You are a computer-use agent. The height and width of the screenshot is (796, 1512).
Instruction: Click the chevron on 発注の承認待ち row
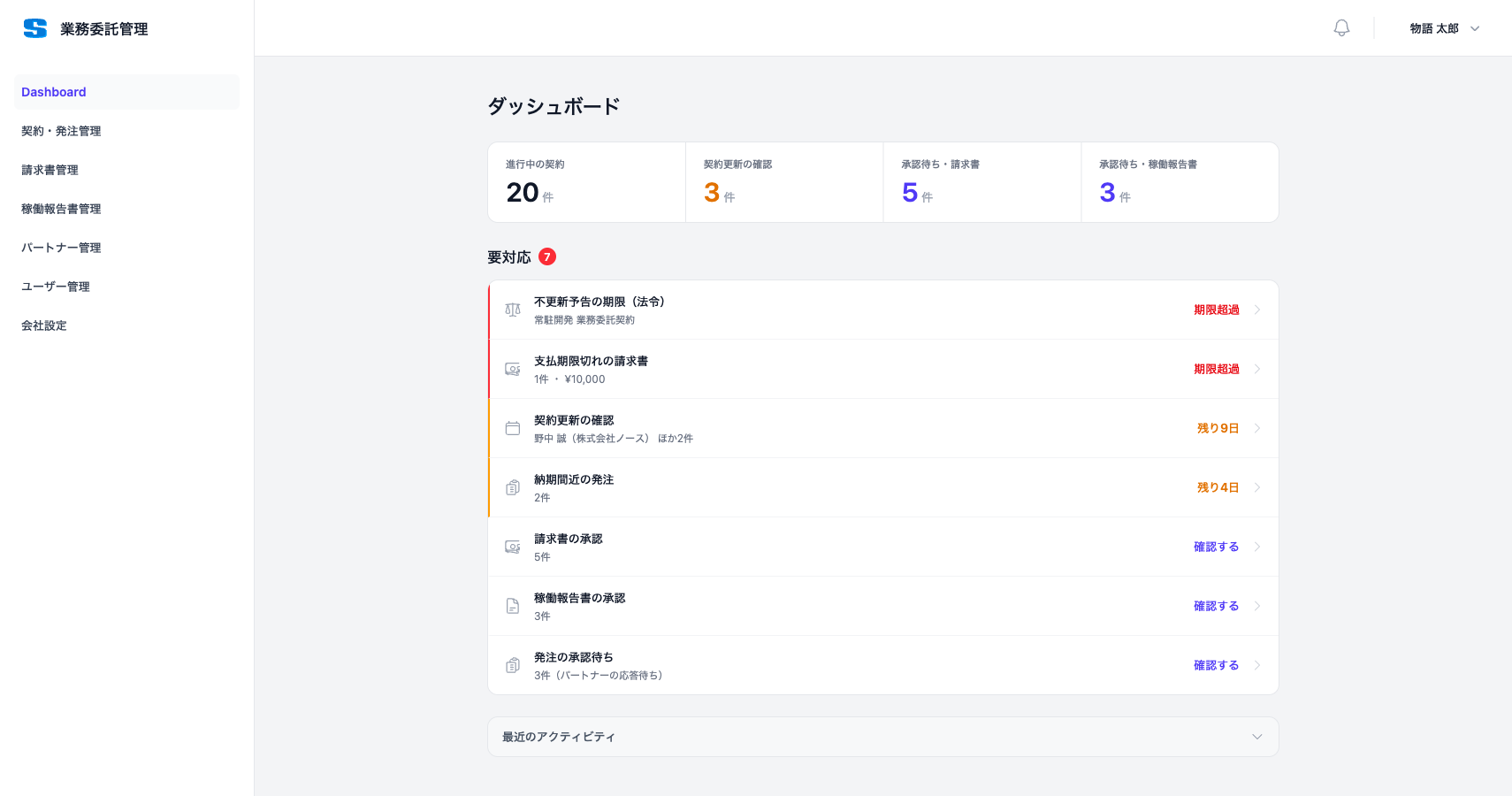(x=1257, y=665)
